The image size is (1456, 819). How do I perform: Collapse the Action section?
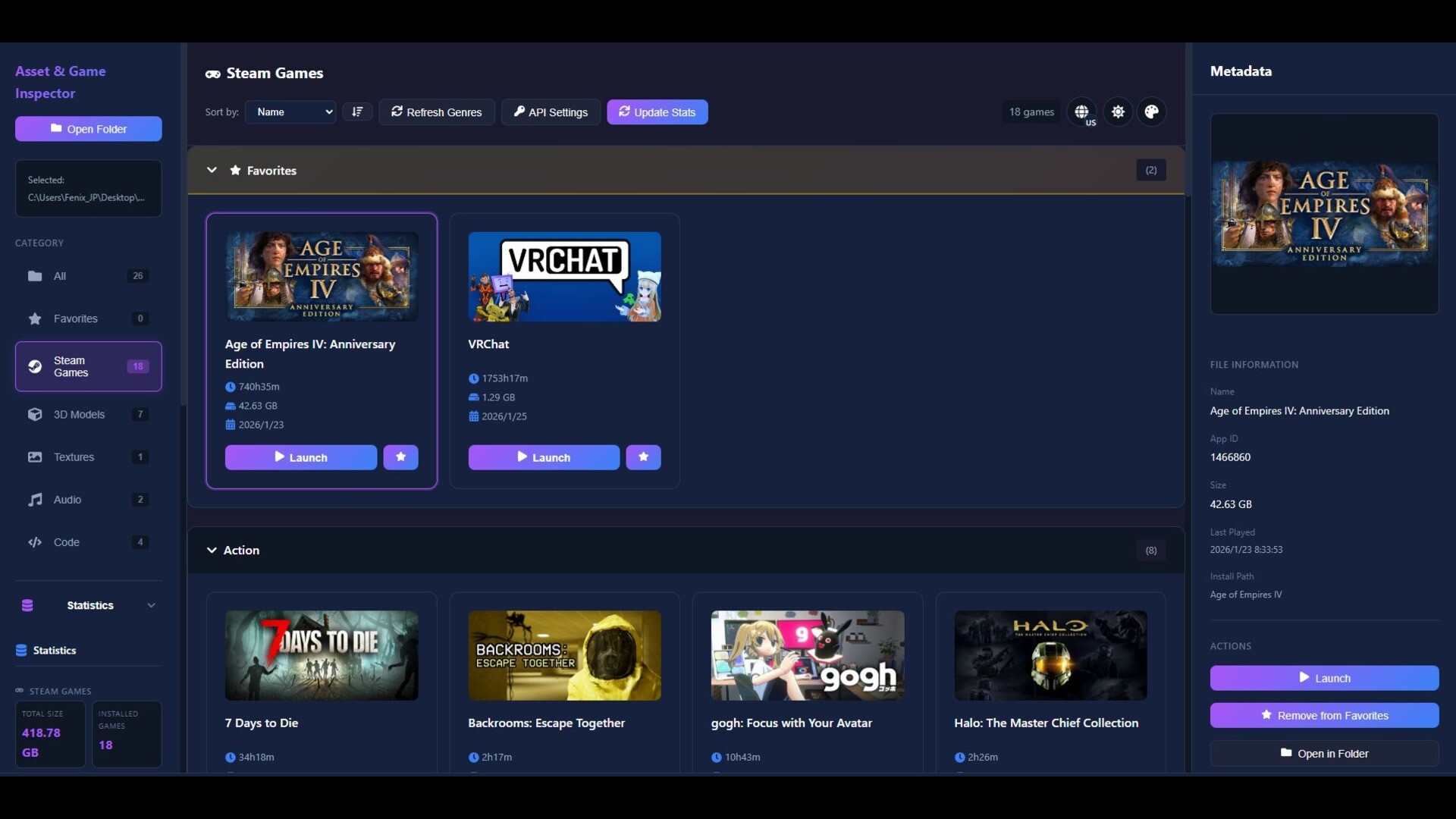(212, 550)
